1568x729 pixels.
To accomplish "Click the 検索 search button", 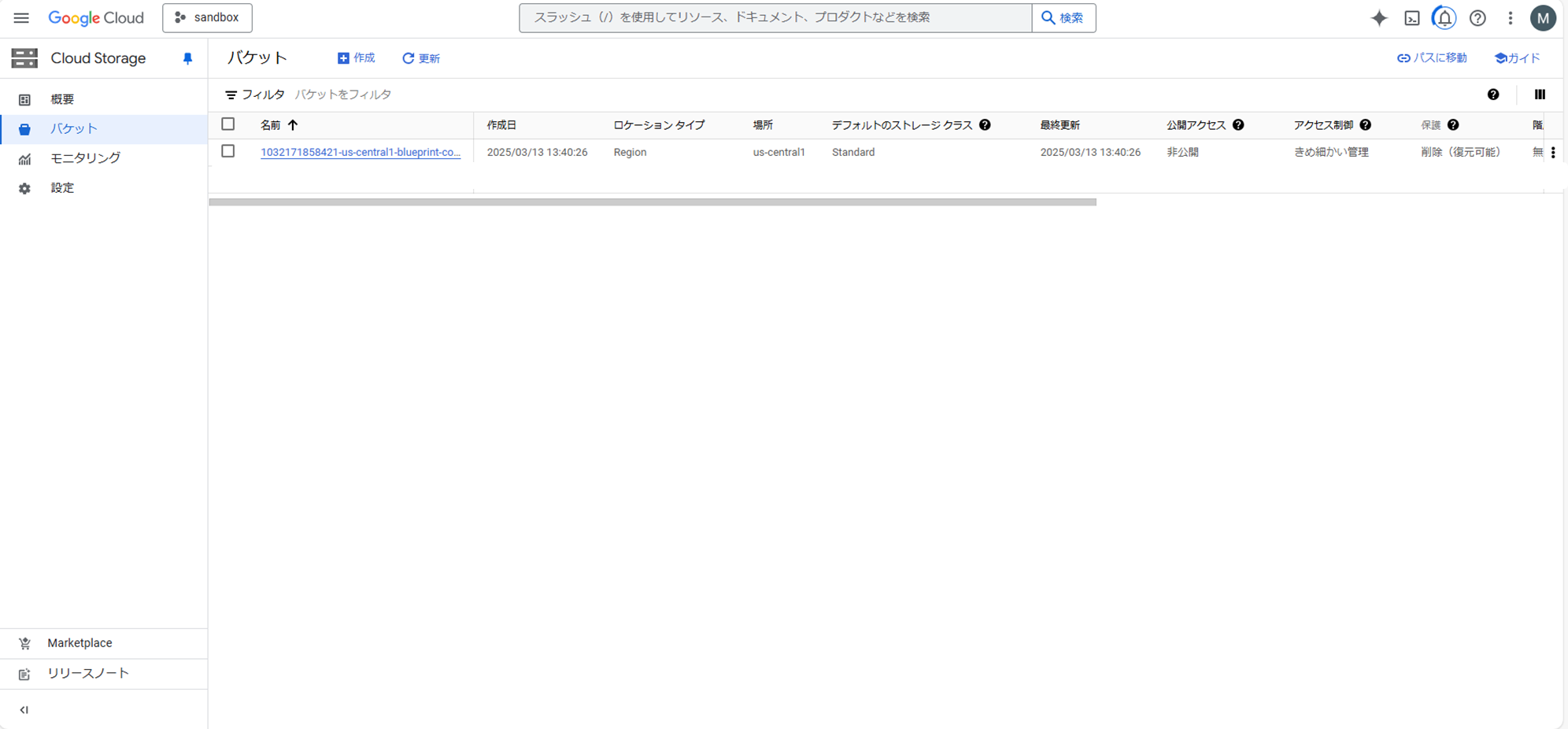I will [1063, 17].
